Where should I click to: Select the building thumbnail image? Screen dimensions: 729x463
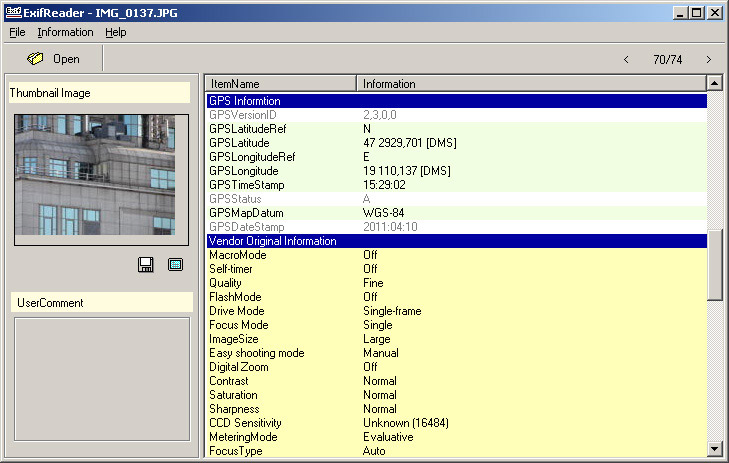(95, 174)
